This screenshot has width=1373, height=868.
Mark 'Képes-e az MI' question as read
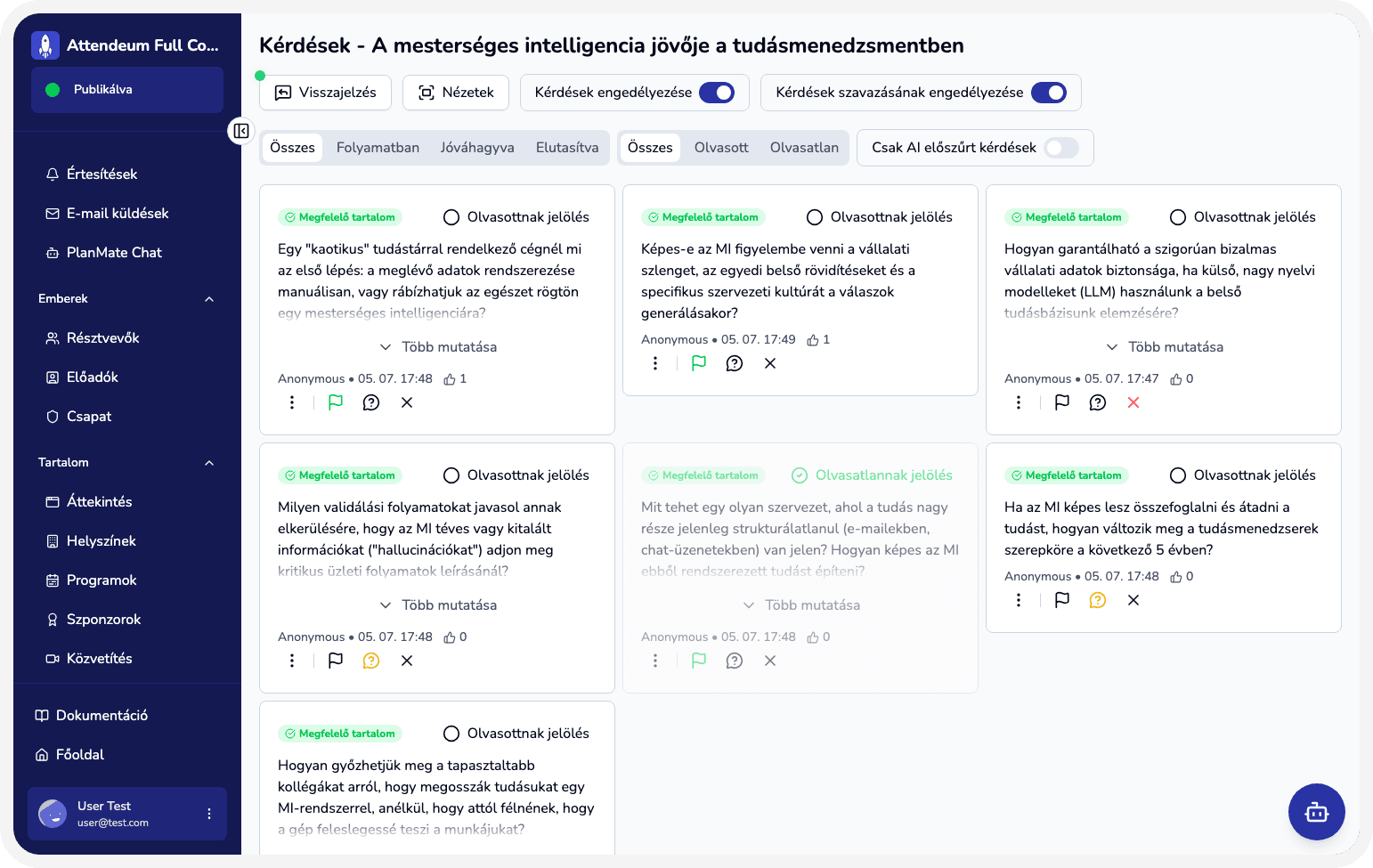coord(880,217)
